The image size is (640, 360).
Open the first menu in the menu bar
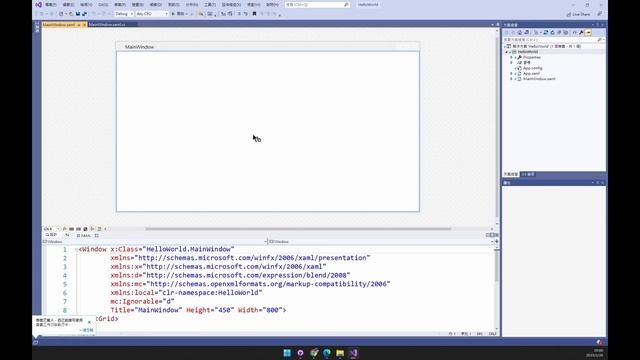51,4
